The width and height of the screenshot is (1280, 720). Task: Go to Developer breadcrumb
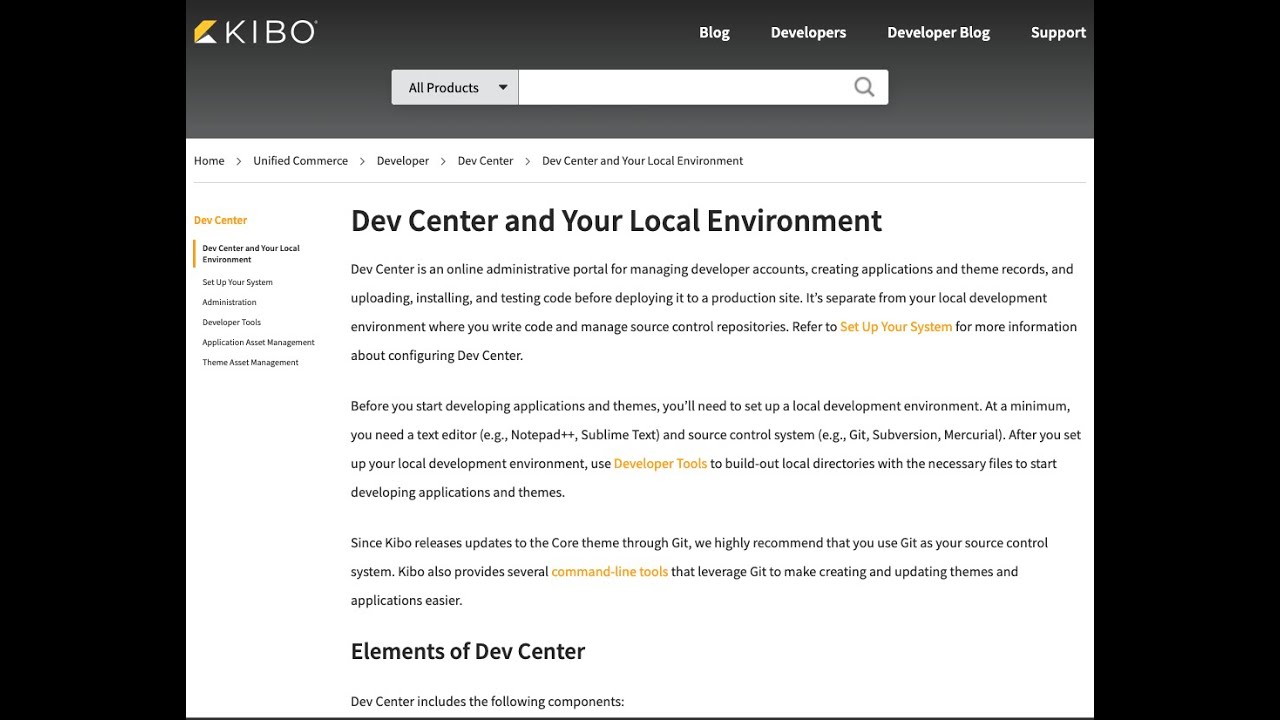click(403, 160)
